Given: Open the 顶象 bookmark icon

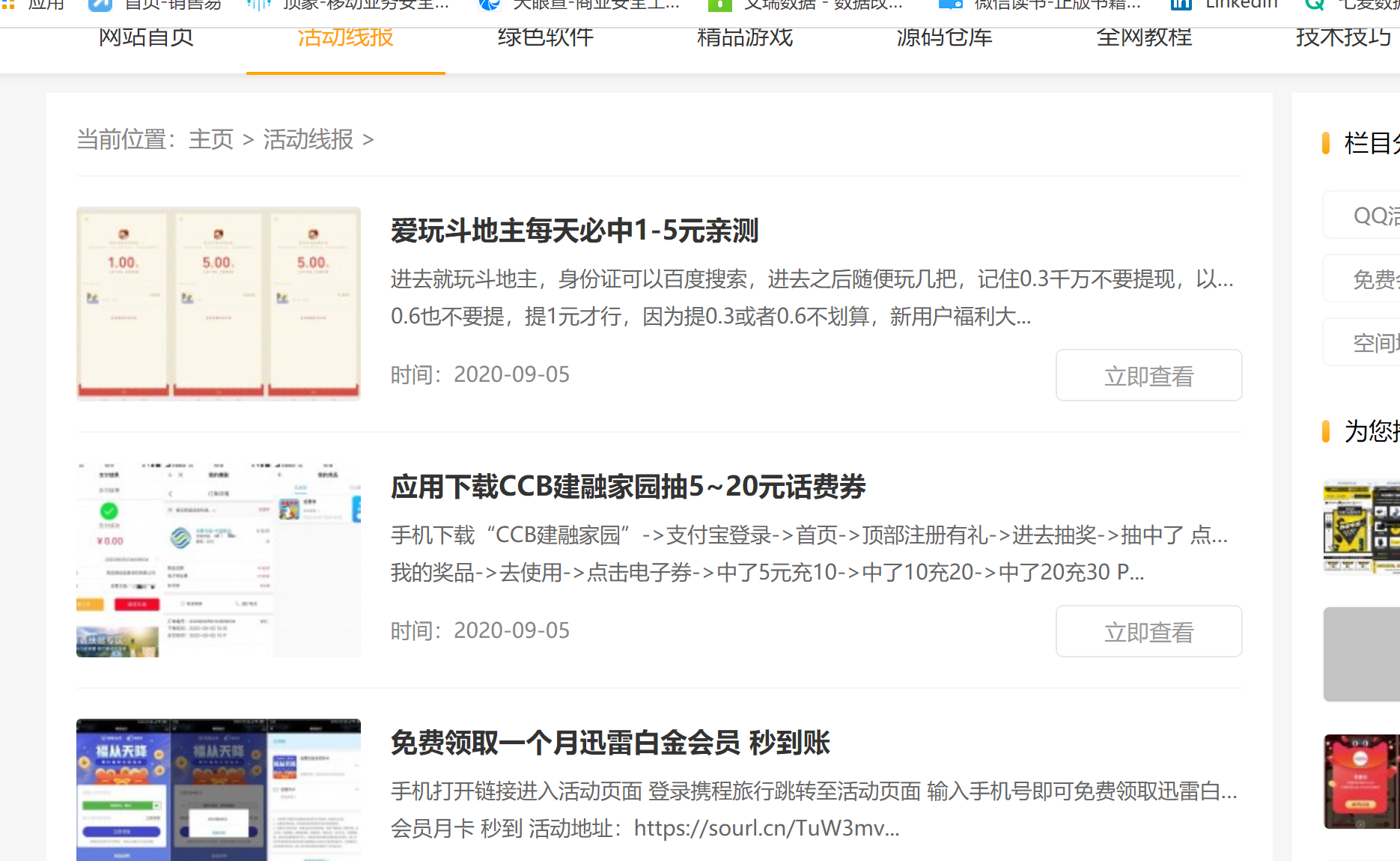Looking at the screenshot, I should 258,5.
